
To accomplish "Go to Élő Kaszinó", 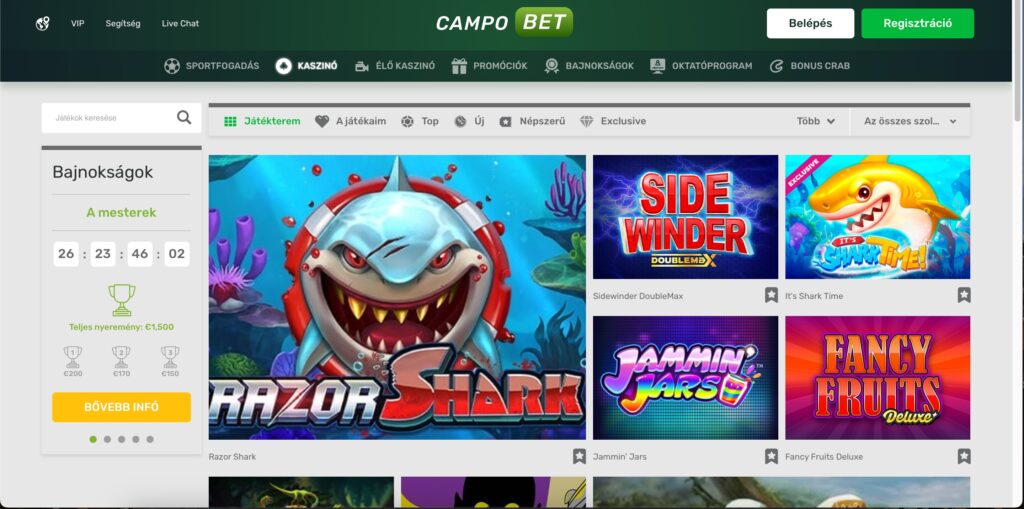I will [x=394, y=66].
